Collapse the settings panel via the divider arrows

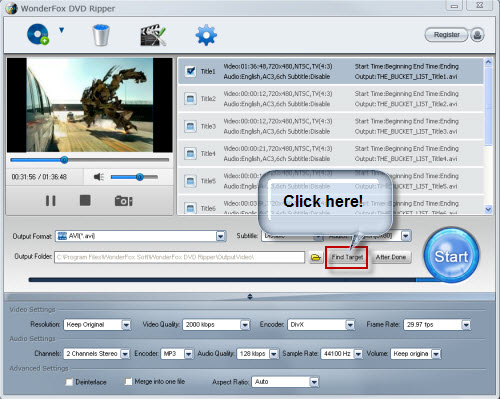(x=250, y=297)
